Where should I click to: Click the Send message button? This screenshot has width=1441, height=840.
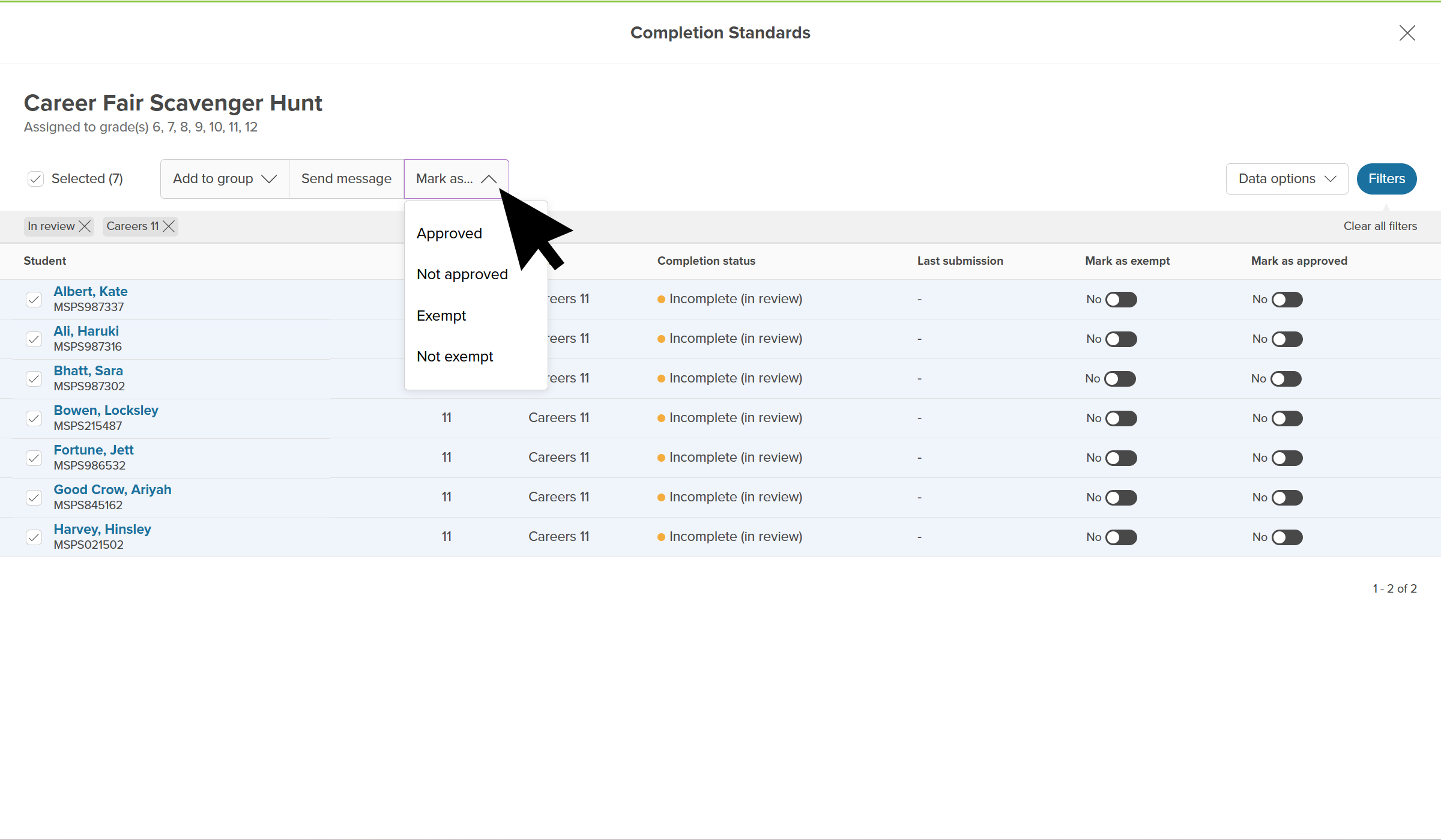346,179
